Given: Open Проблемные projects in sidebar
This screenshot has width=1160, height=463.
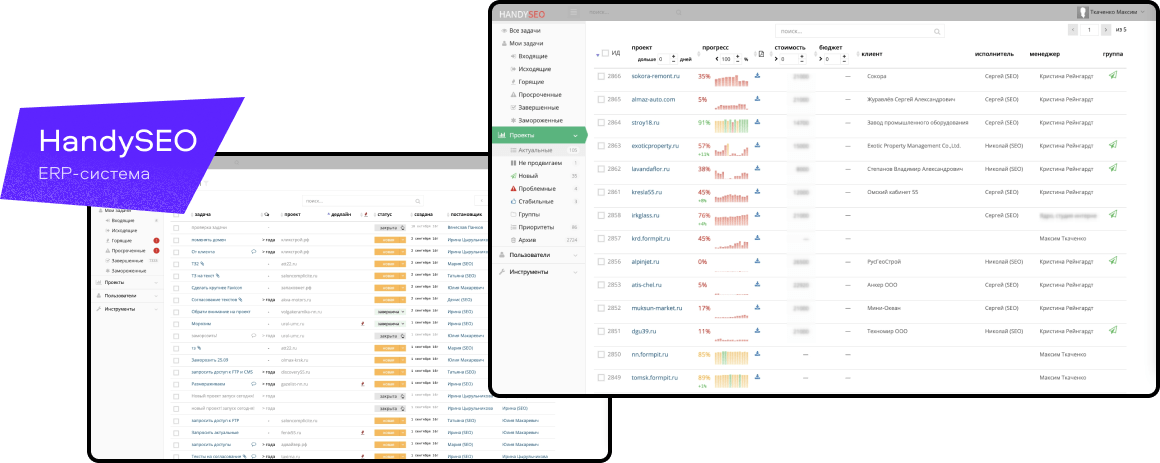Looking at the screenshot, I should 539,188.
